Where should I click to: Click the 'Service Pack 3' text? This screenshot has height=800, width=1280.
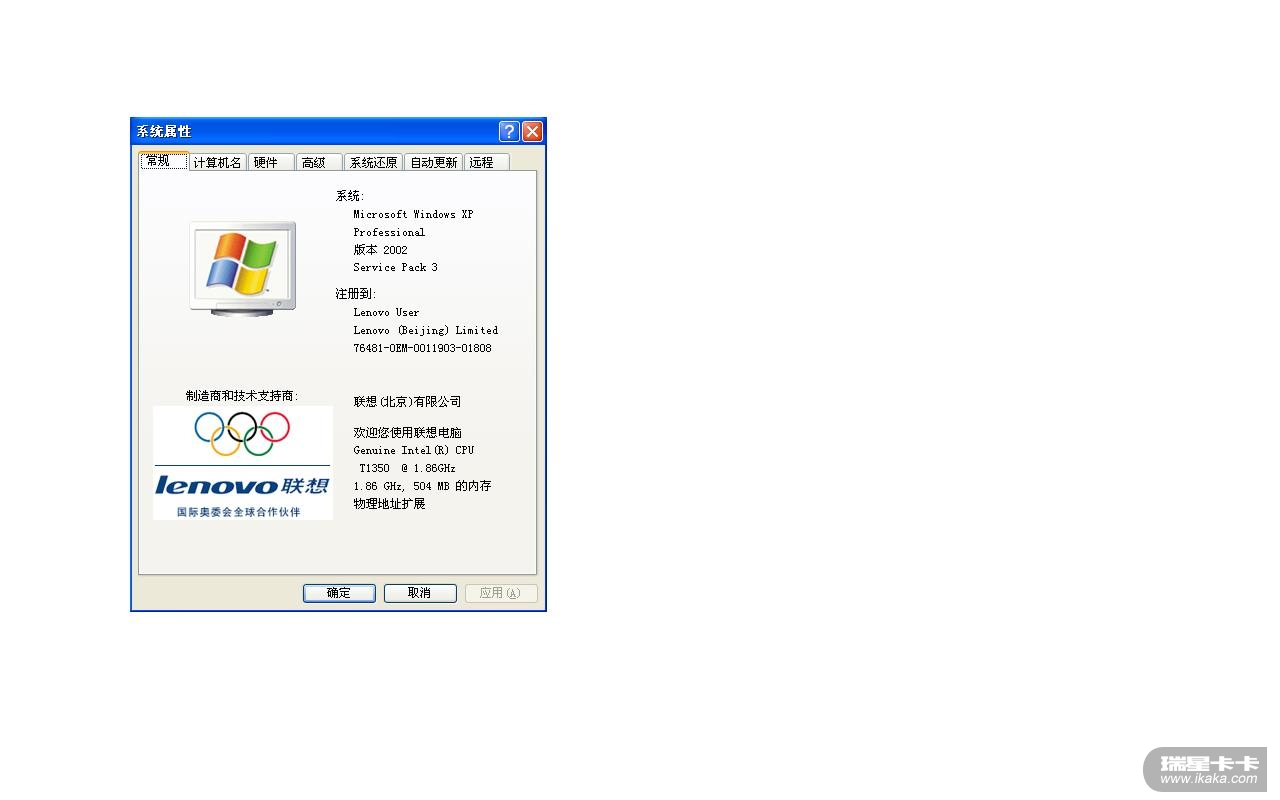click(395, 268)
